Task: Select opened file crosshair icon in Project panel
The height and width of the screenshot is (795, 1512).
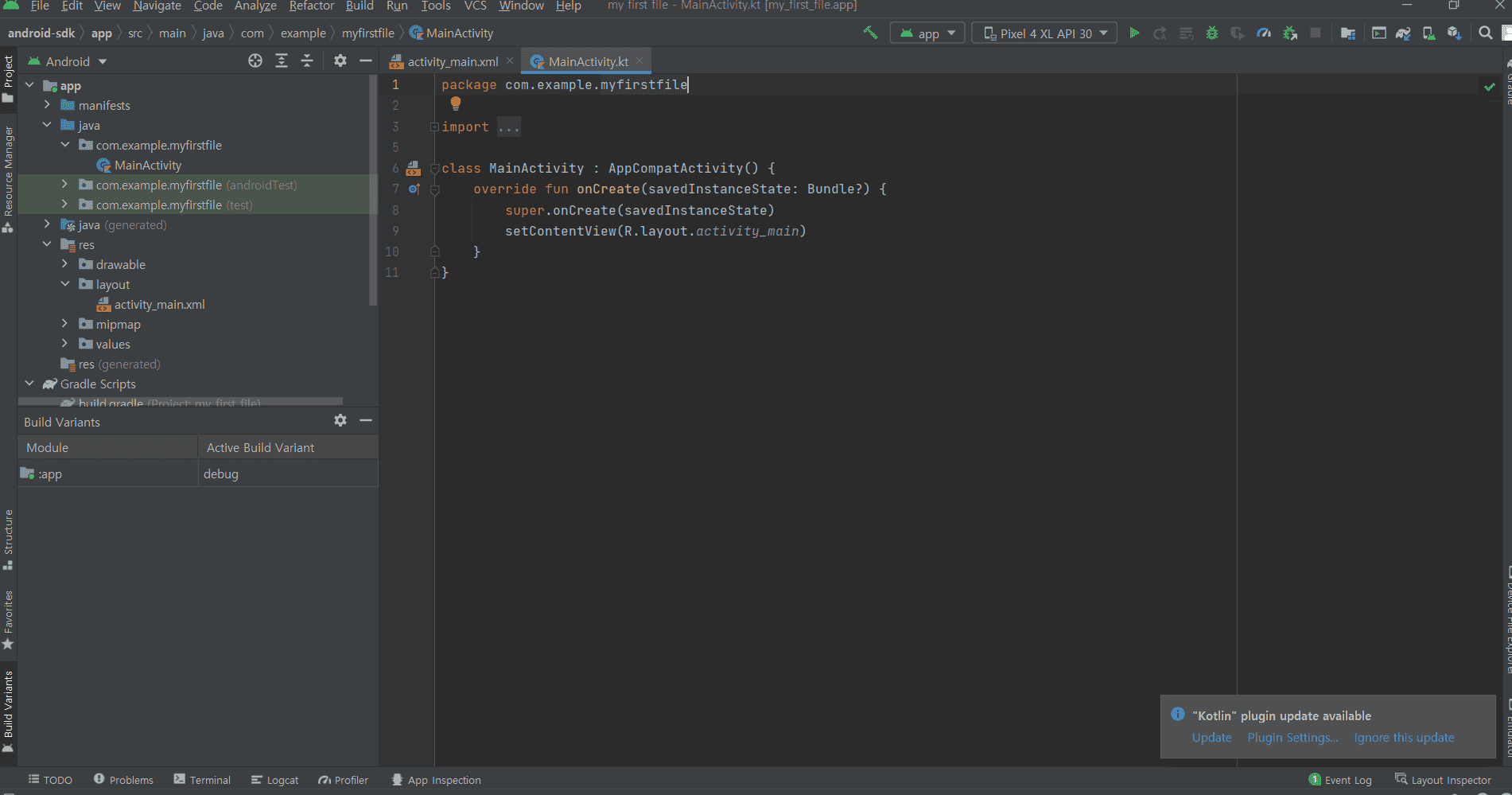Action: coord(255,61)
